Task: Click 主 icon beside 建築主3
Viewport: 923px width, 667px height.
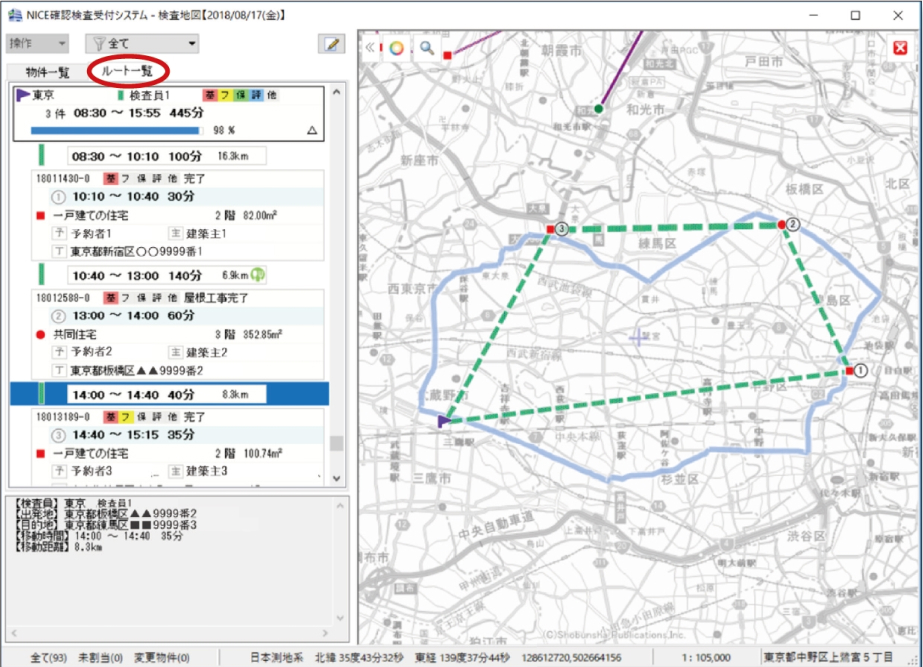Action: tap(175, 471)
